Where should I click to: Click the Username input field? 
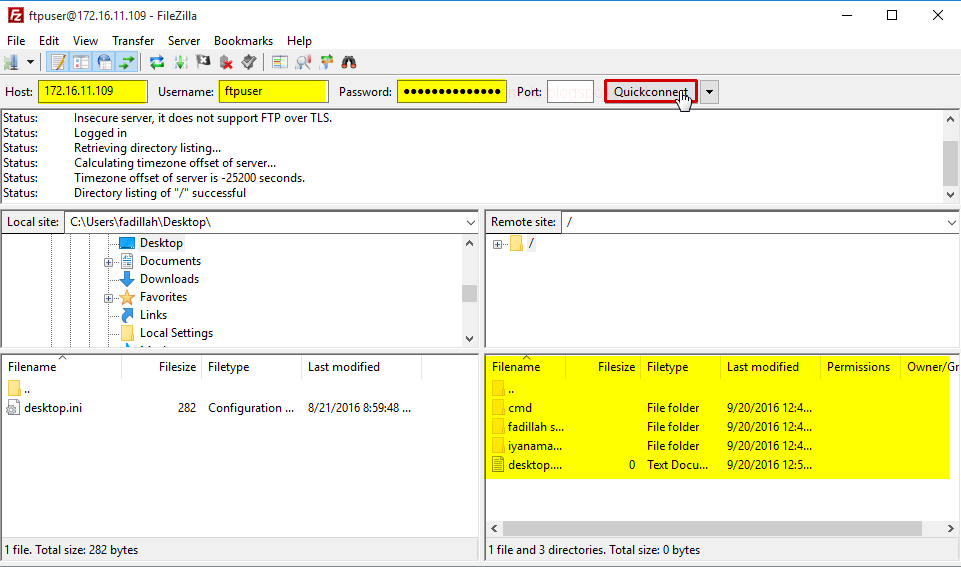click(x=273, y=91)
